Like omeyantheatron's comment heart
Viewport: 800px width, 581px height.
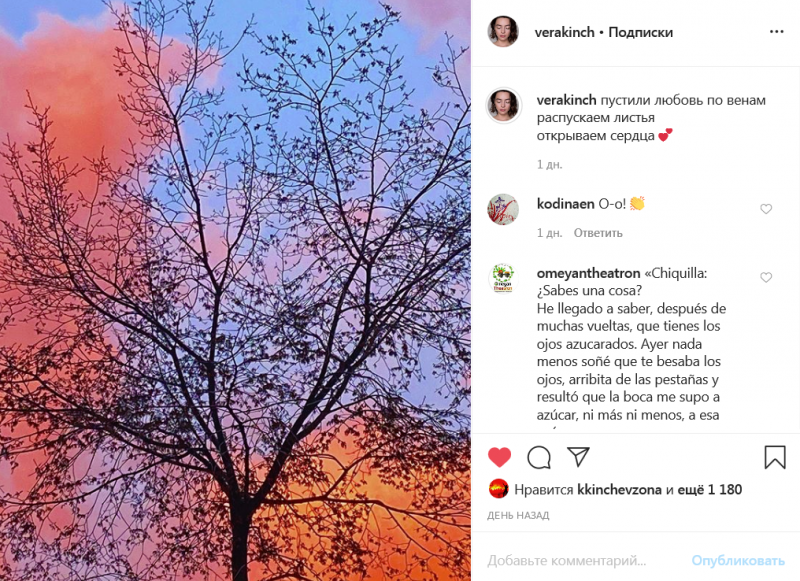click(766, 277)
